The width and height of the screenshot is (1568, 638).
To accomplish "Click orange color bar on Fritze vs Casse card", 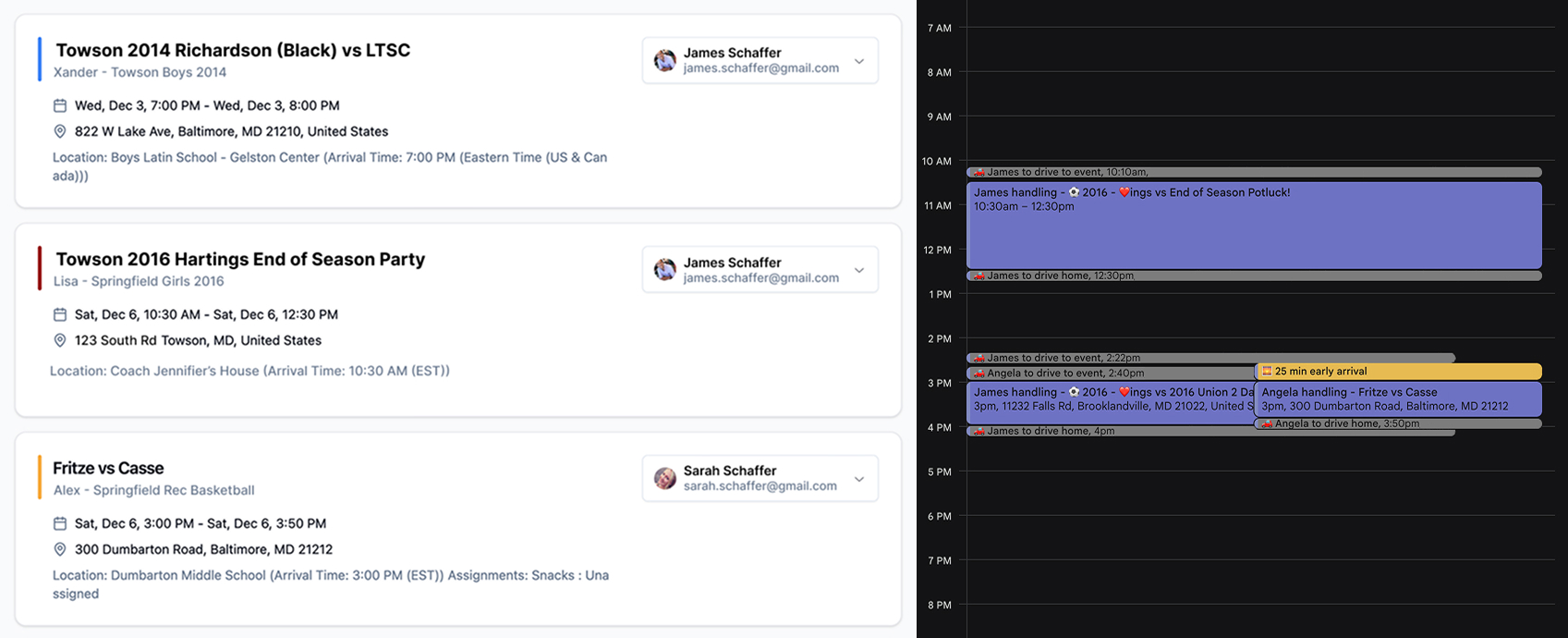I will click(40, 477).
